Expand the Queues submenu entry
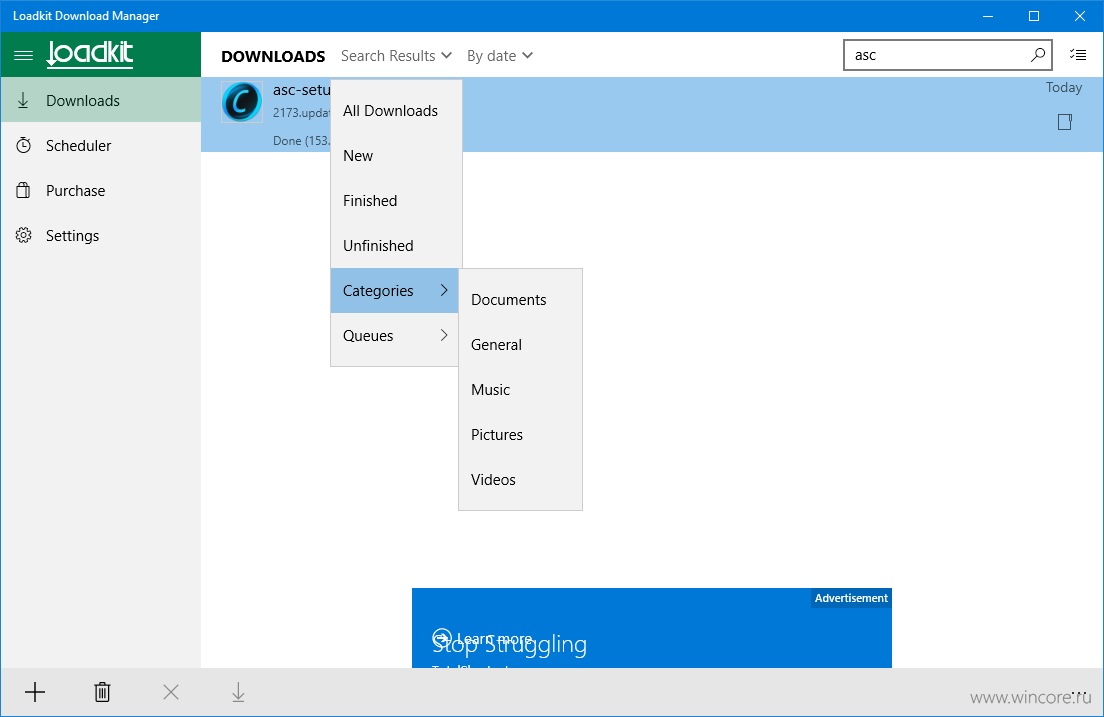 395,336
